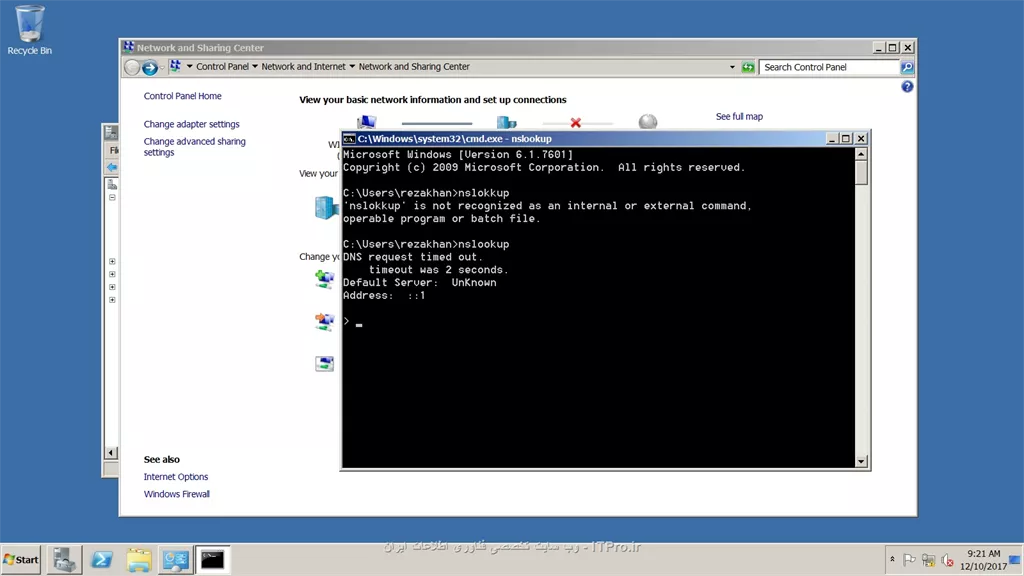Select the Network and Internet breadcrumb
1024x576 pixels.
(x=303, y=67)
